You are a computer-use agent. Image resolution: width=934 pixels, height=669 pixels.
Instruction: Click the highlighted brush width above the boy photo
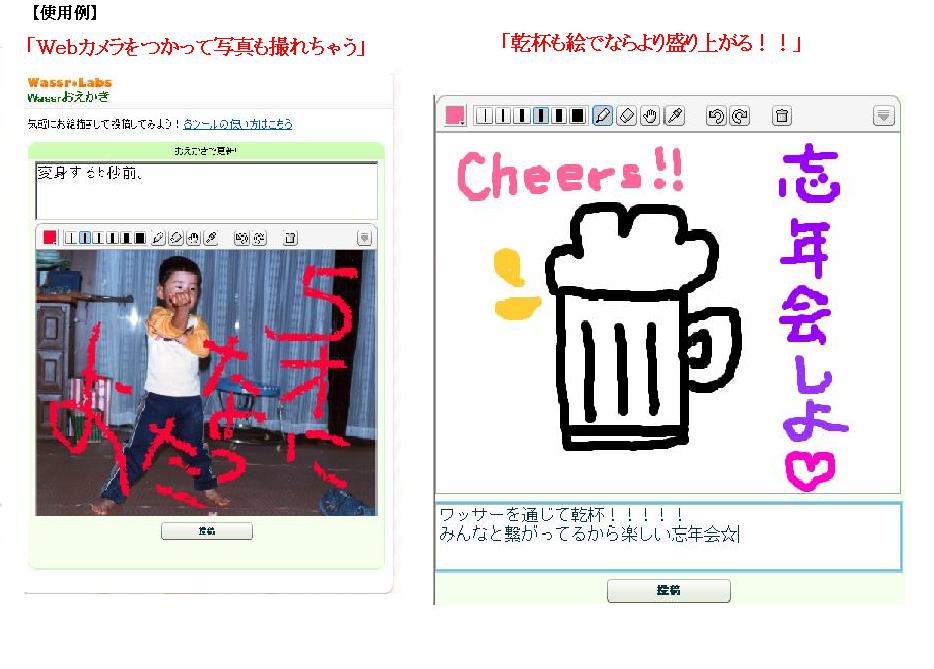tap(85, 238)
